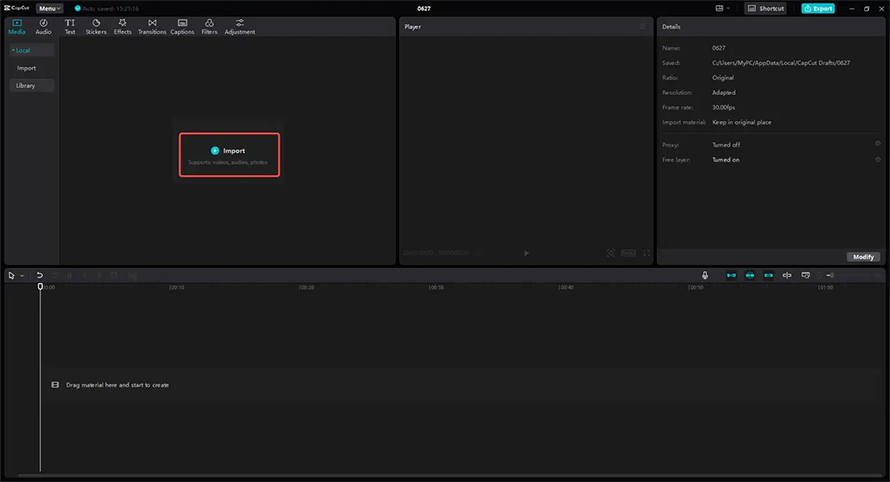Click the Export button
Image resolution: width=890 pixels, height=482 pixels.
[x=818, y=9]
